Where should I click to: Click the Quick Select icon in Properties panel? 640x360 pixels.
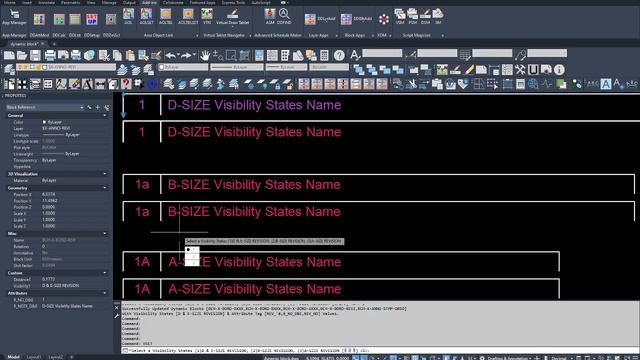pos(106,107)
